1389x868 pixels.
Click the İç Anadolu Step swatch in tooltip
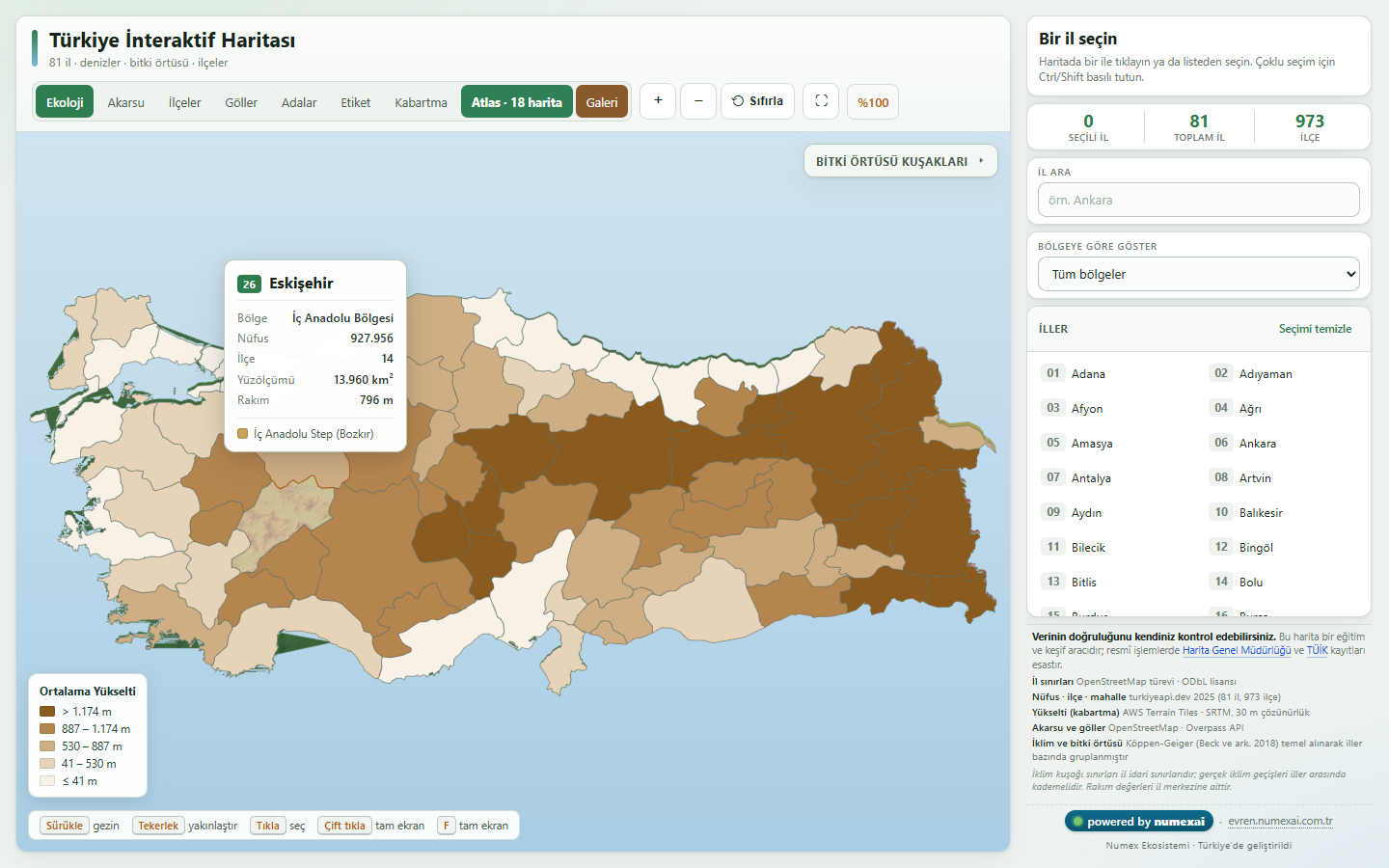tap(243, 434)
